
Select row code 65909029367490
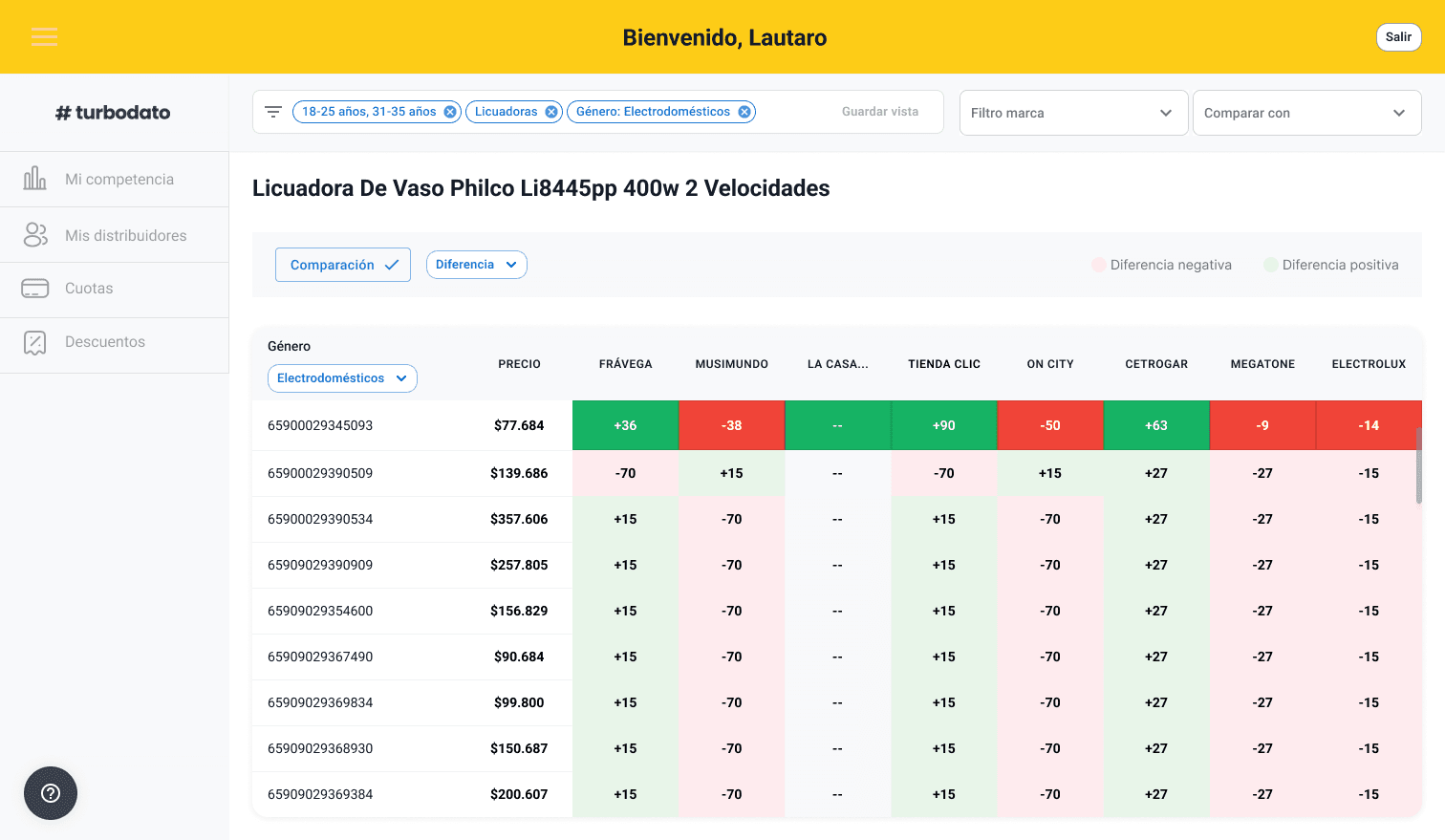(320, 657)
